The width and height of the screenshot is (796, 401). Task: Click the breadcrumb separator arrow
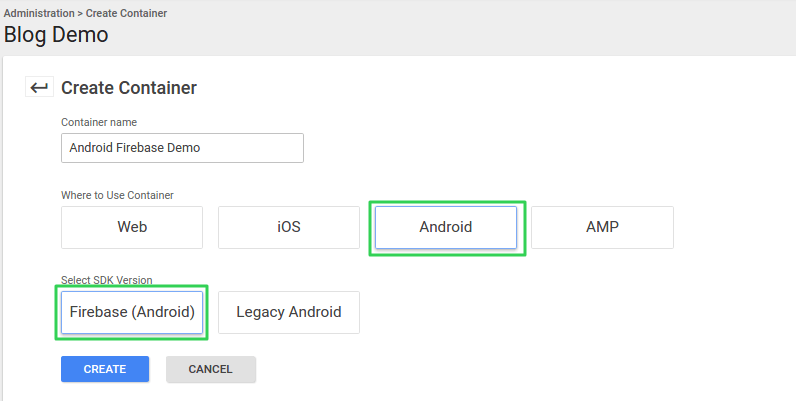pos(80,13)
